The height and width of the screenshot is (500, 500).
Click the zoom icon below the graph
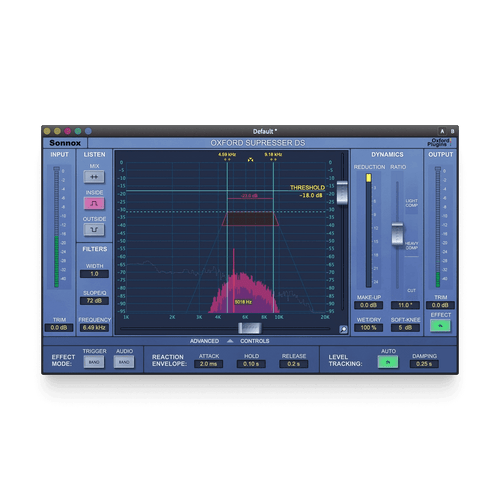(343, 329)
